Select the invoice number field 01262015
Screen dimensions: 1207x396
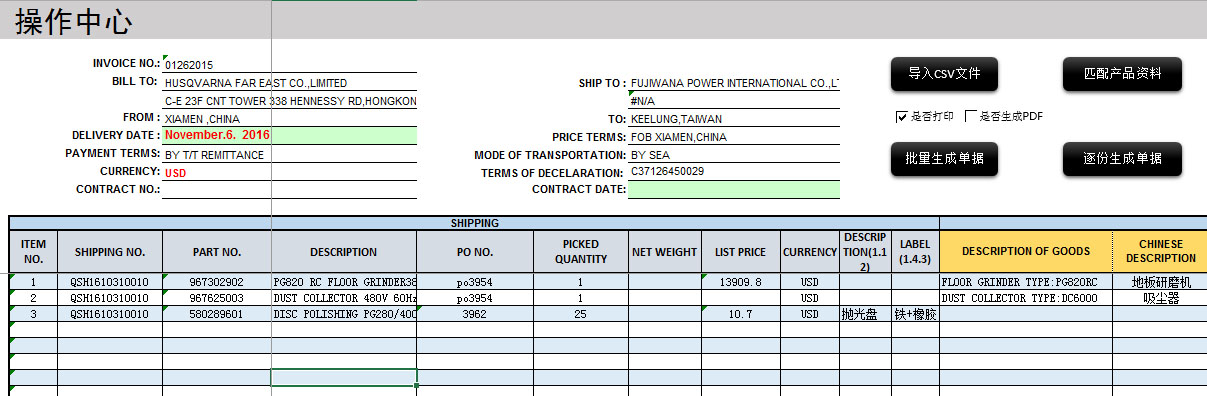tap(289, 65)
